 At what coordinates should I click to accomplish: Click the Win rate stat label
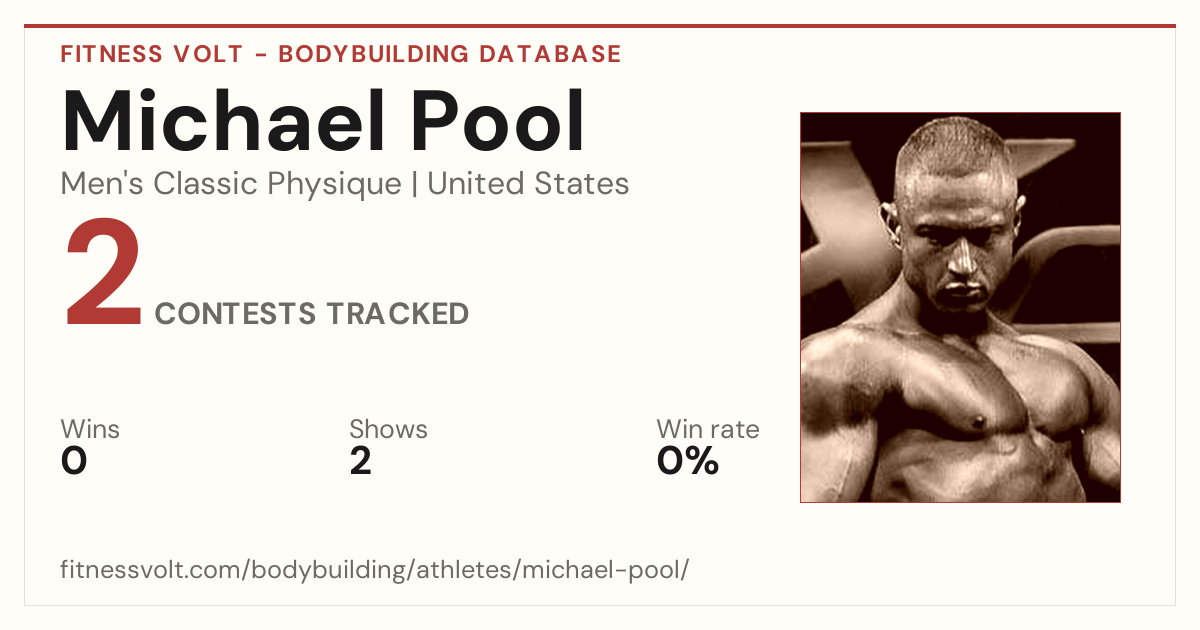708,430
